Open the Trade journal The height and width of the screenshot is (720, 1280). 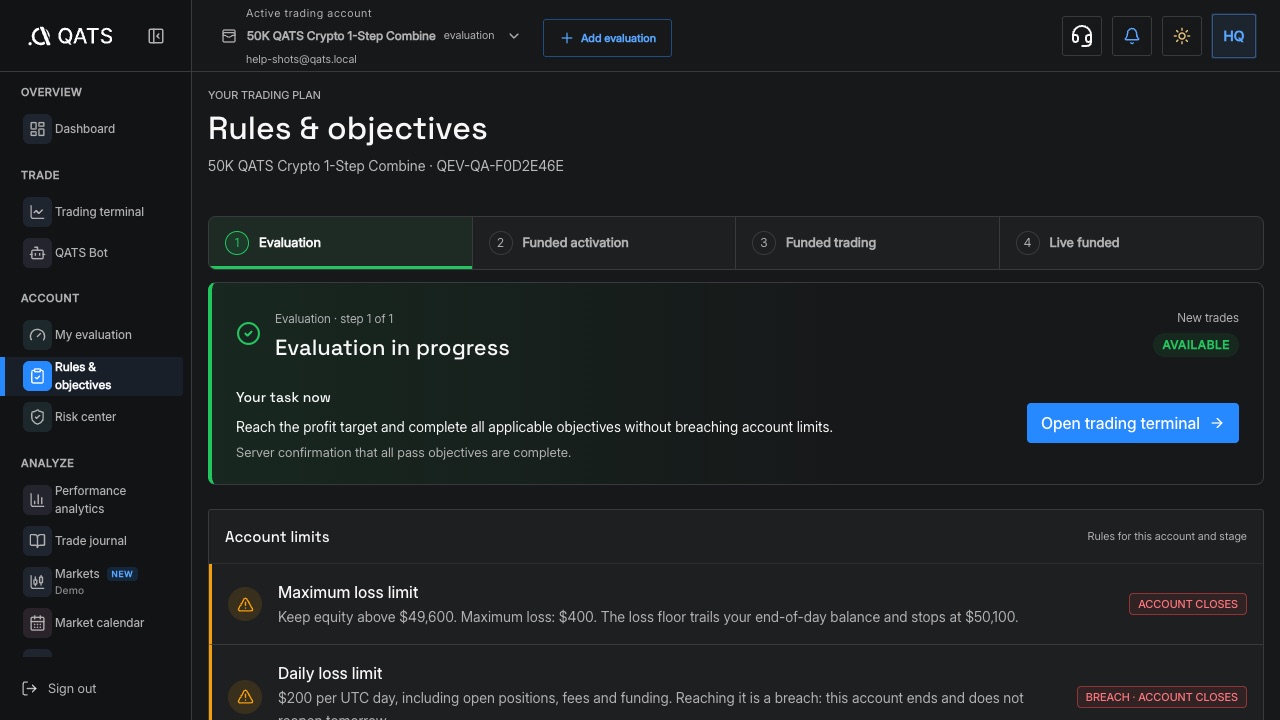(102, 541)
